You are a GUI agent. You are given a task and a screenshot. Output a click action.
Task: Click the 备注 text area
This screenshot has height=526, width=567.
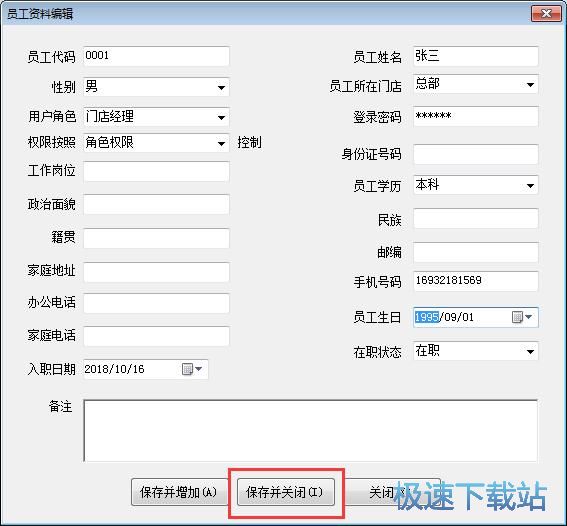(x=311, y=431)
